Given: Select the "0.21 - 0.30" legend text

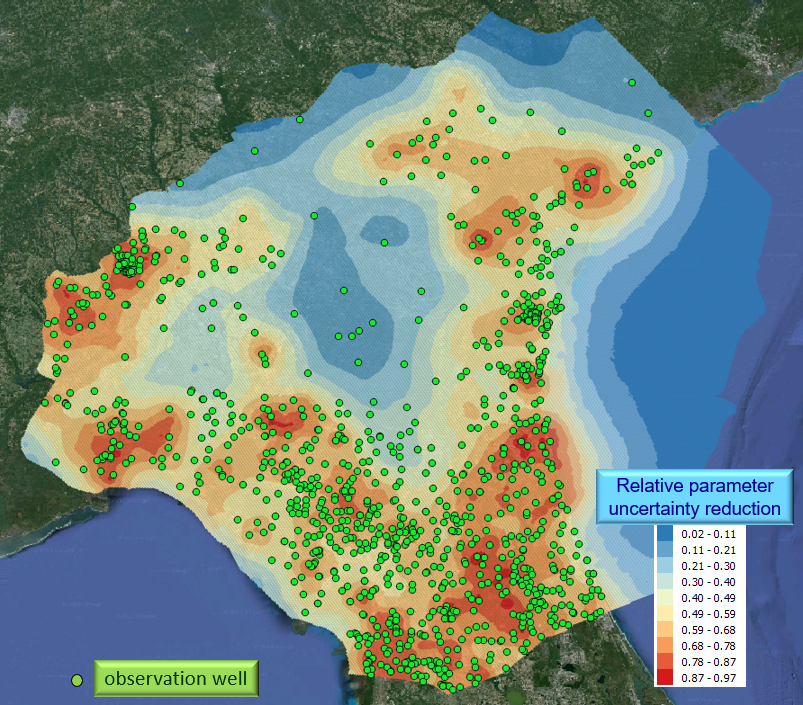Looking at the screenshot, I should point(708,566).
